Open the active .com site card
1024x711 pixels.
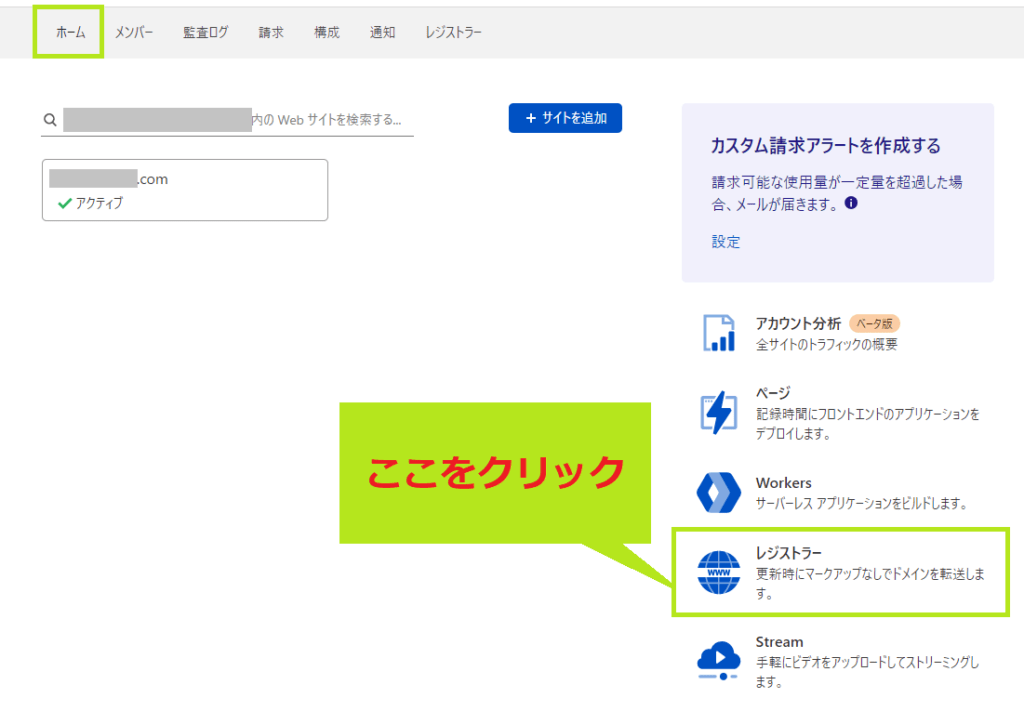click(184, 190)
